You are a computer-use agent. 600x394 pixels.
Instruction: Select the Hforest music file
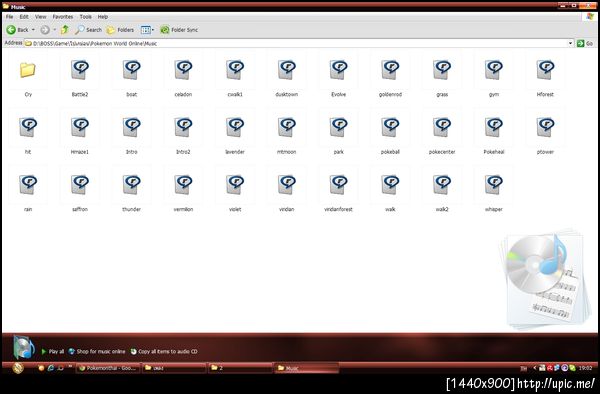[545, 70]
